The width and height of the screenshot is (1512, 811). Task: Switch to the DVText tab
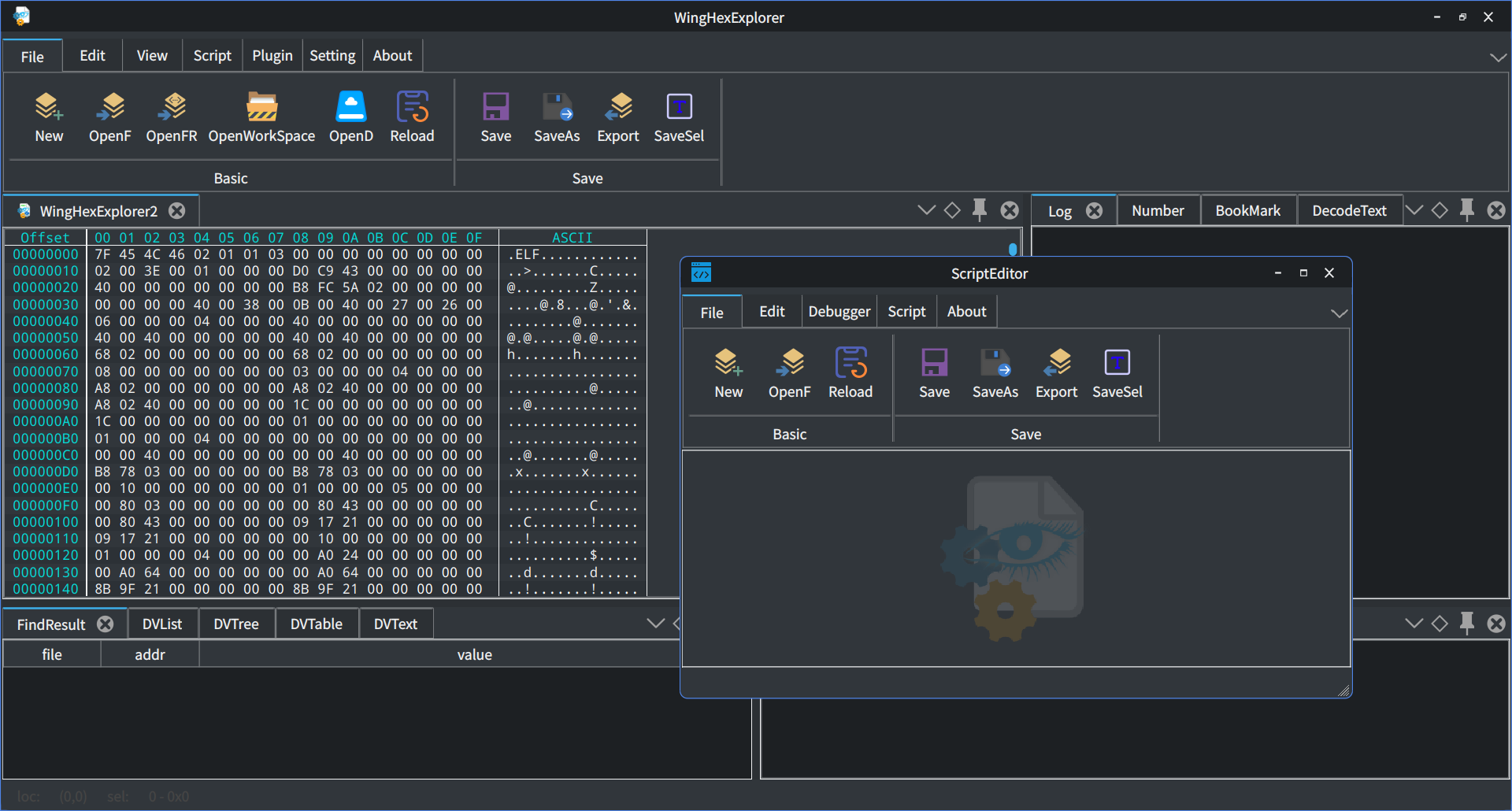395,624
